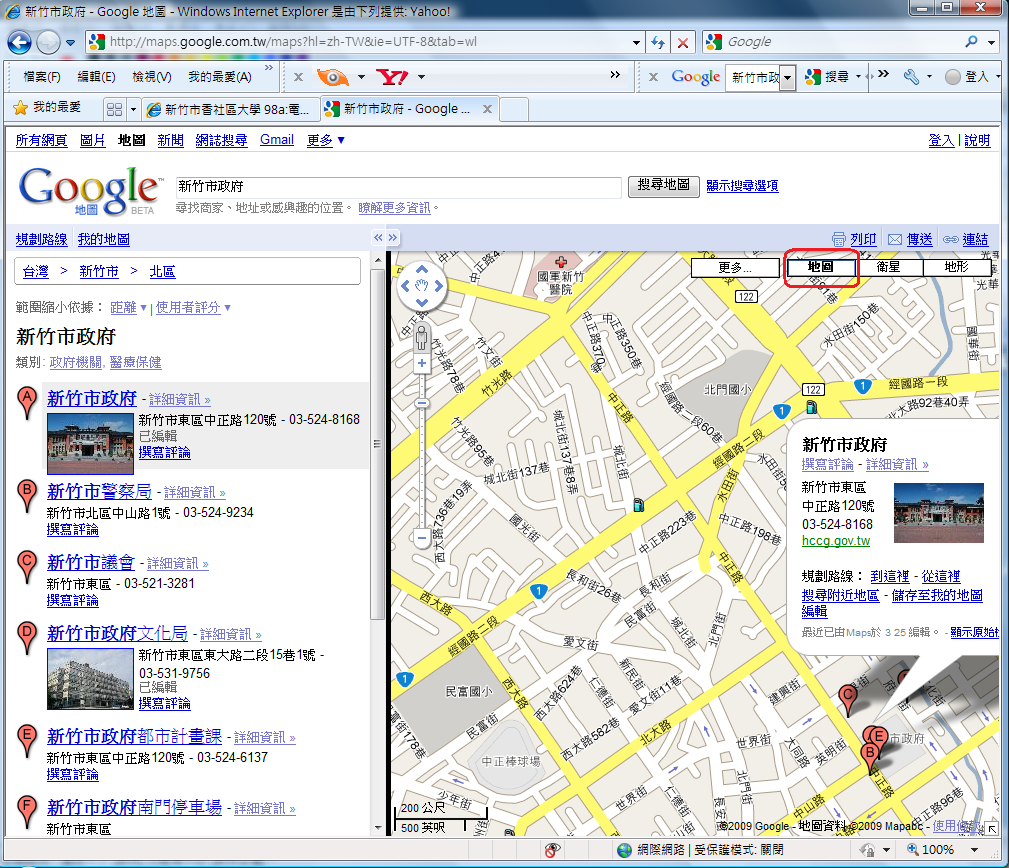The image size is (1009, 868).
Task: Switch map view to 地形 terrain
Action: click(956, 268)
